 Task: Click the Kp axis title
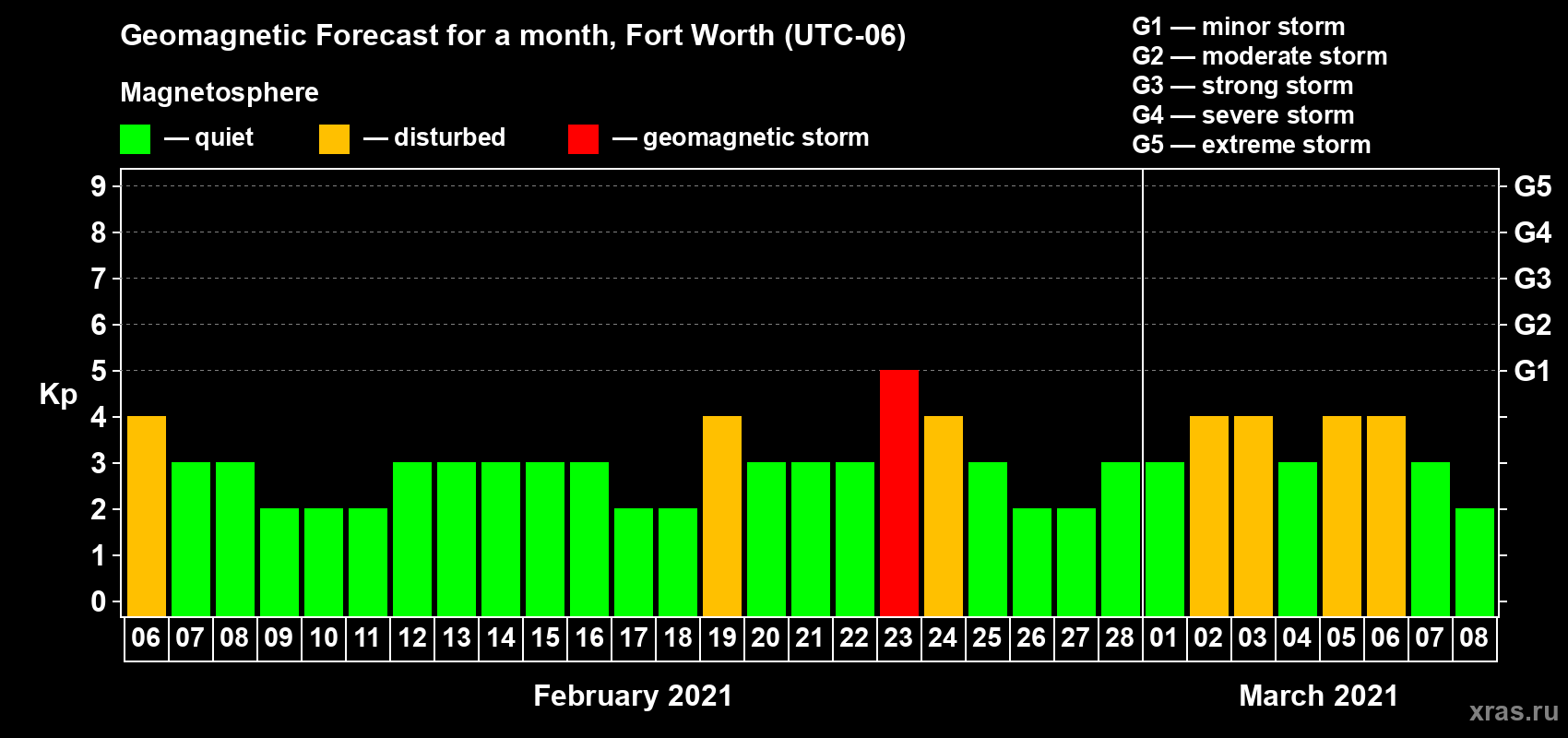58,395
